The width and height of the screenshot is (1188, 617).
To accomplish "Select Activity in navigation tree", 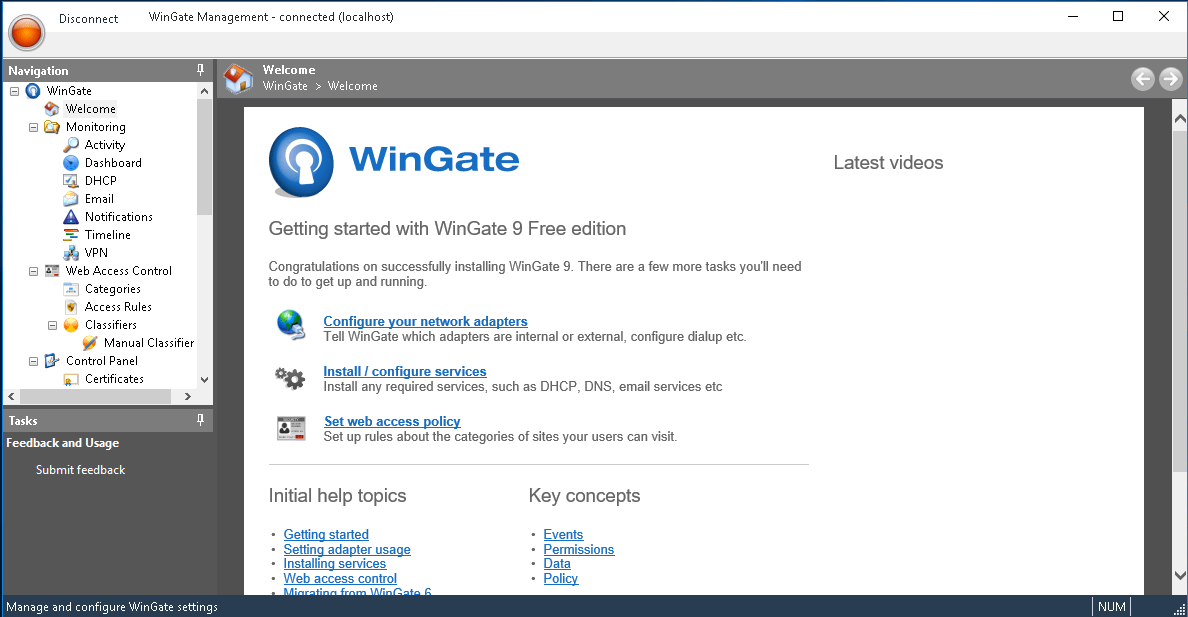I will (x=105, y=145).
